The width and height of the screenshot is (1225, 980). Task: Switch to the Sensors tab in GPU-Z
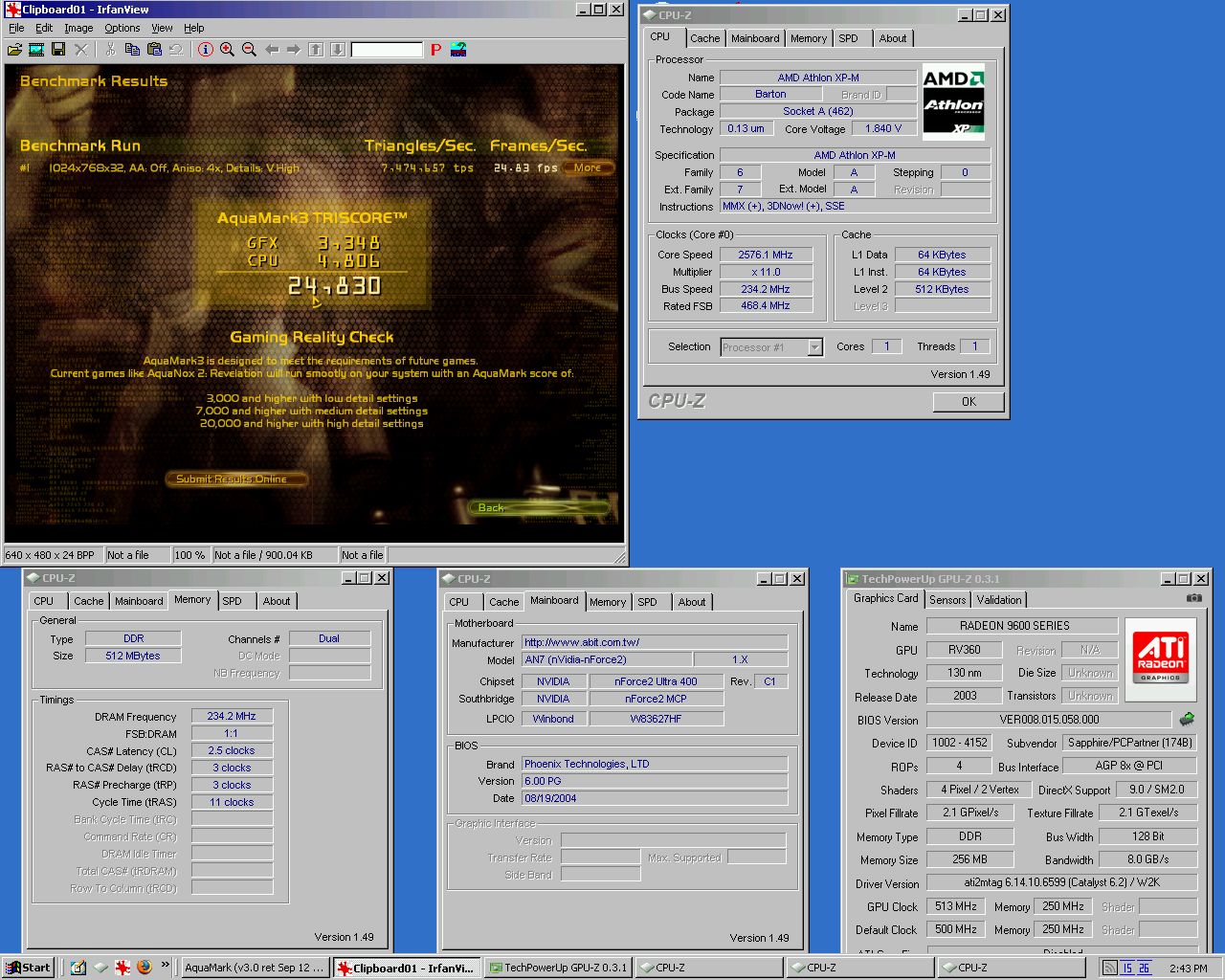coord(947,600)
